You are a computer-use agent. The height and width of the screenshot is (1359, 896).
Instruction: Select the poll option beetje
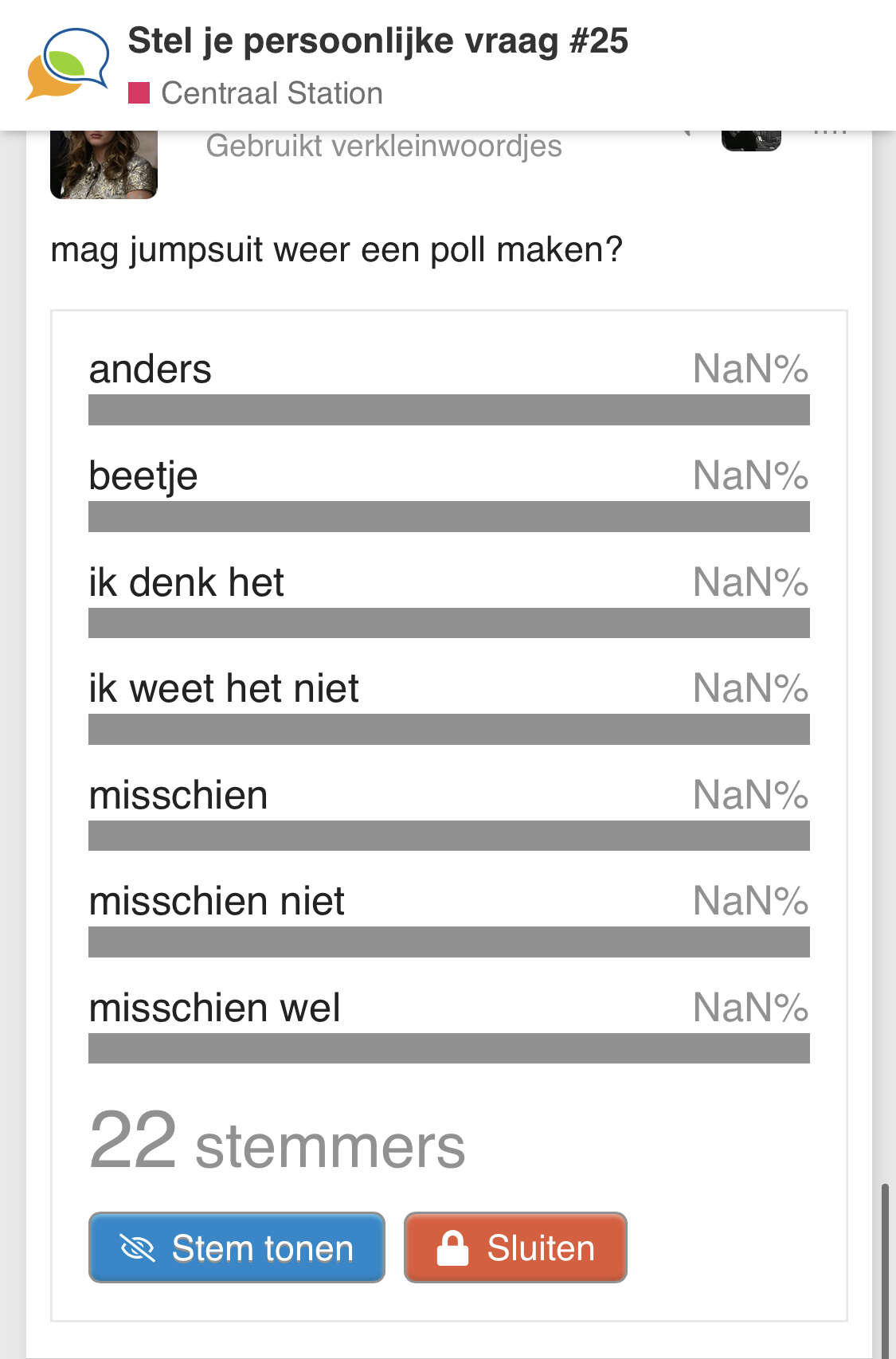tap(448, 494)
